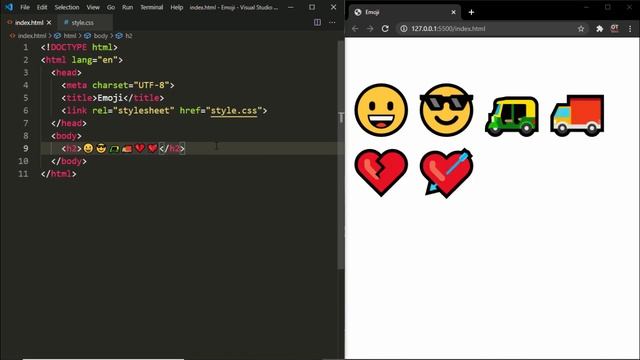Viewport: 640px width, 360px height.
Task: Open a new browser tab
Action: tap(471, 12)
